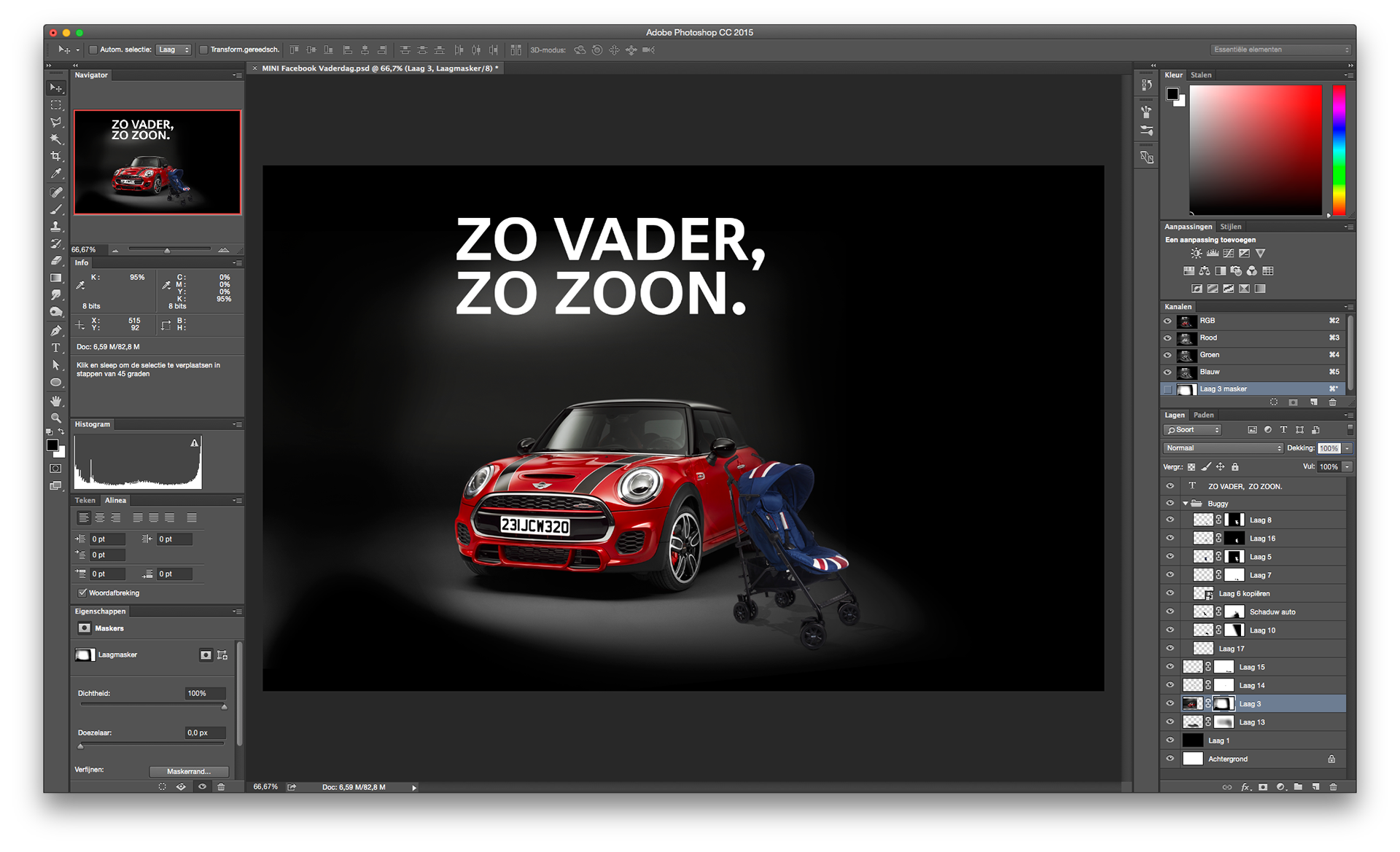The height and width of the screenshot is (852, 1400).
Task: Open the Normaal blend mode dropdown
Action: (1223, 448)
